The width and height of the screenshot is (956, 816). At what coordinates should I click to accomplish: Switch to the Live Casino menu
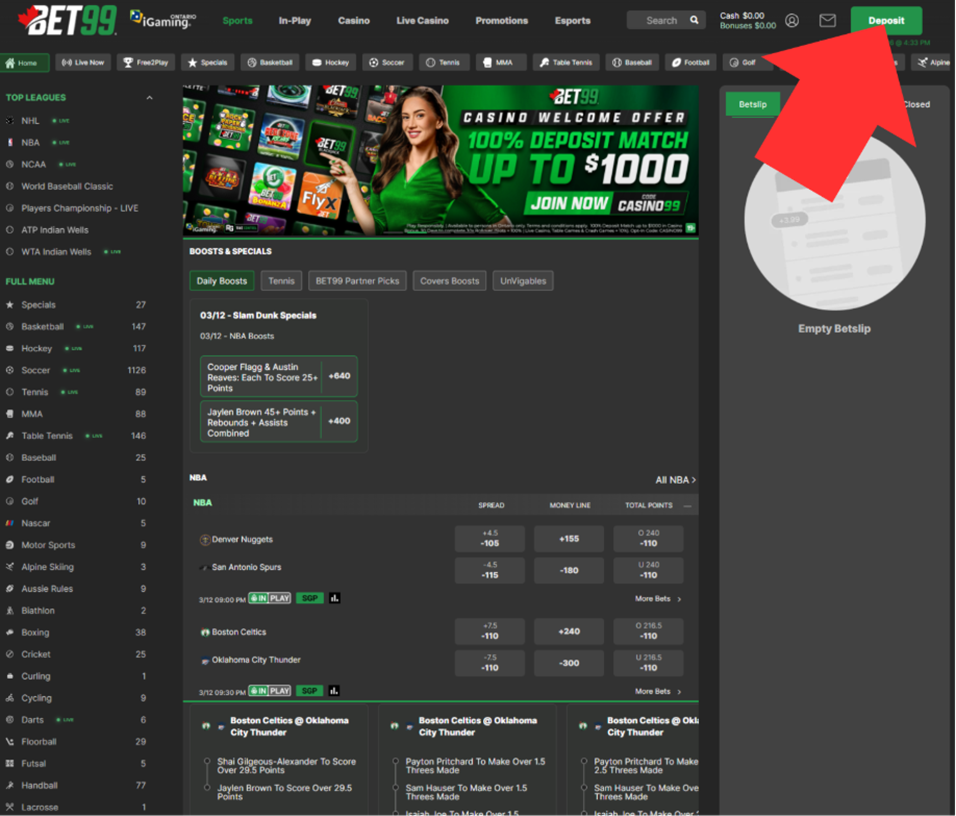(420, 20)
